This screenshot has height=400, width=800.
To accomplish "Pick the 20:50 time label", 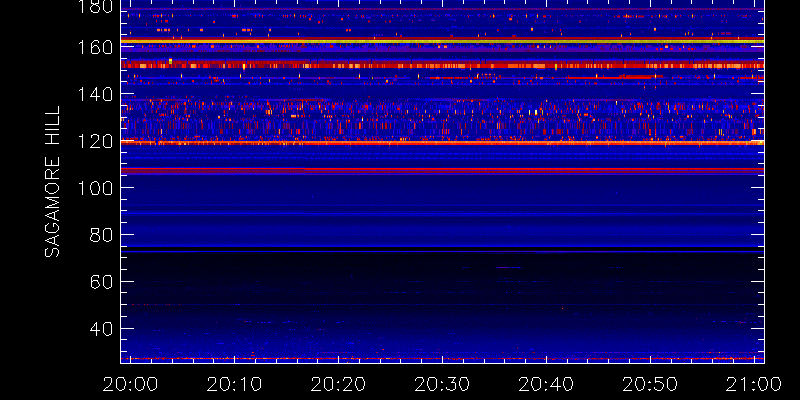I will pos(651,384).
